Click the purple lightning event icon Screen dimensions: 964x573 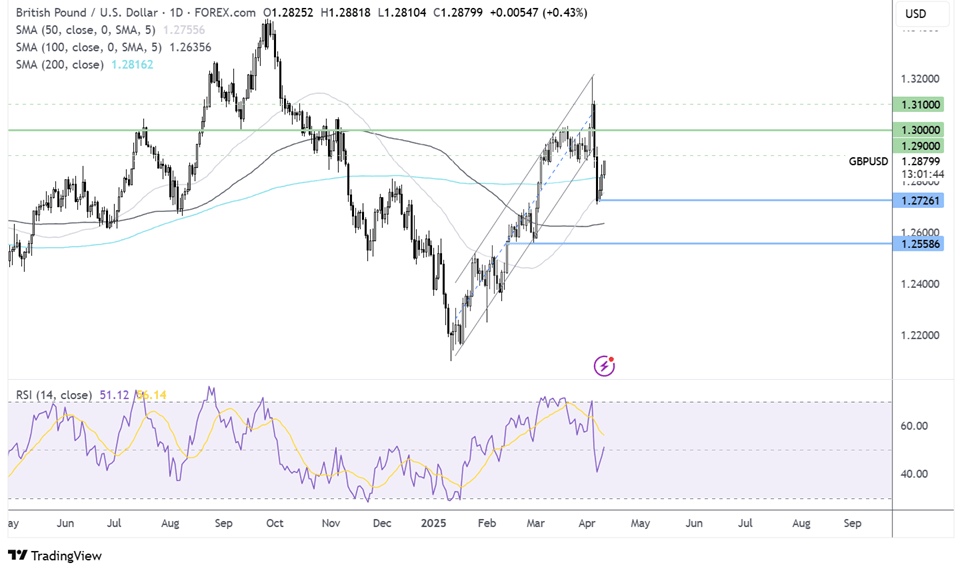pyautogui.click(x=604, y=366)
